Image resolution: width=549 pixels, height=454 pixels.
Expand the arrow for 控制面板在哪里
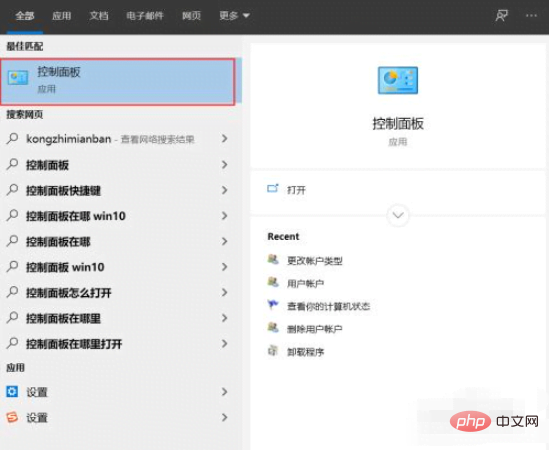click(x=224, y=318)
